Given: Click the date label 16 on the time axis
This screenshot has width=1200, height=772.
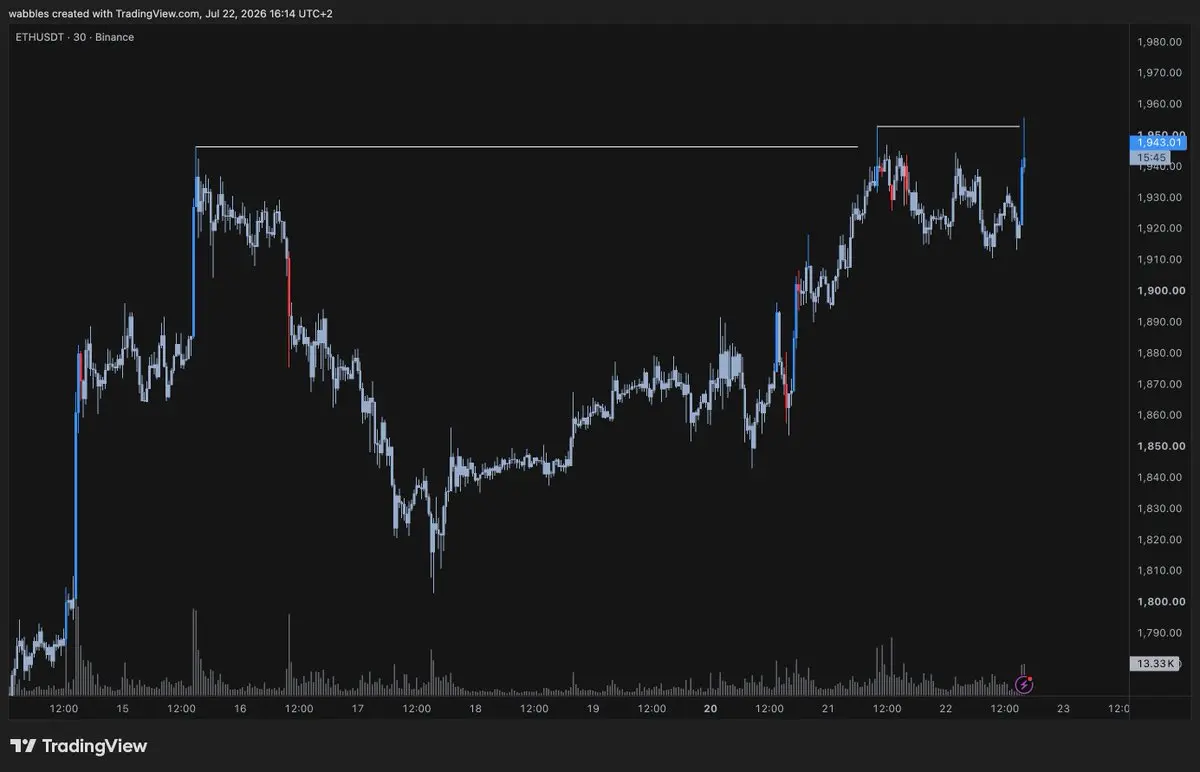Looking at the screenshot, I should (240, 708).
